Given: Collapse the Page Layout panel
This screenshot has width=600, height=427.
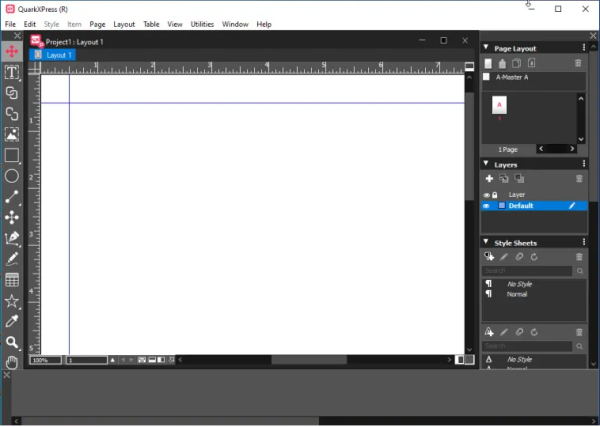Looking at the screenshot, I should click(x=486, y=47).
